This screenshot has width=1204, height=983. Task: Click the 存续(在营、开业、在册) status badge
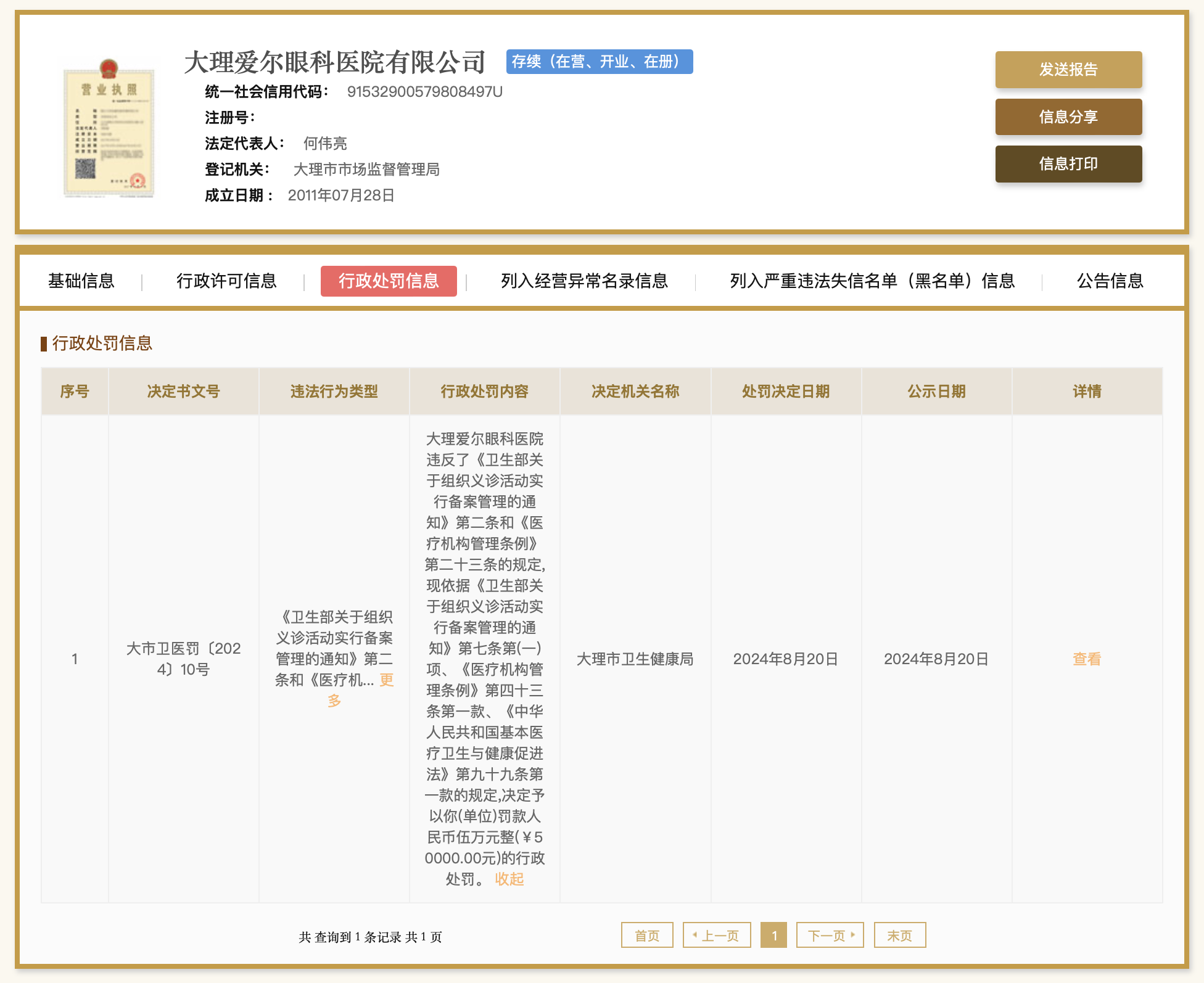click(599, 62)
